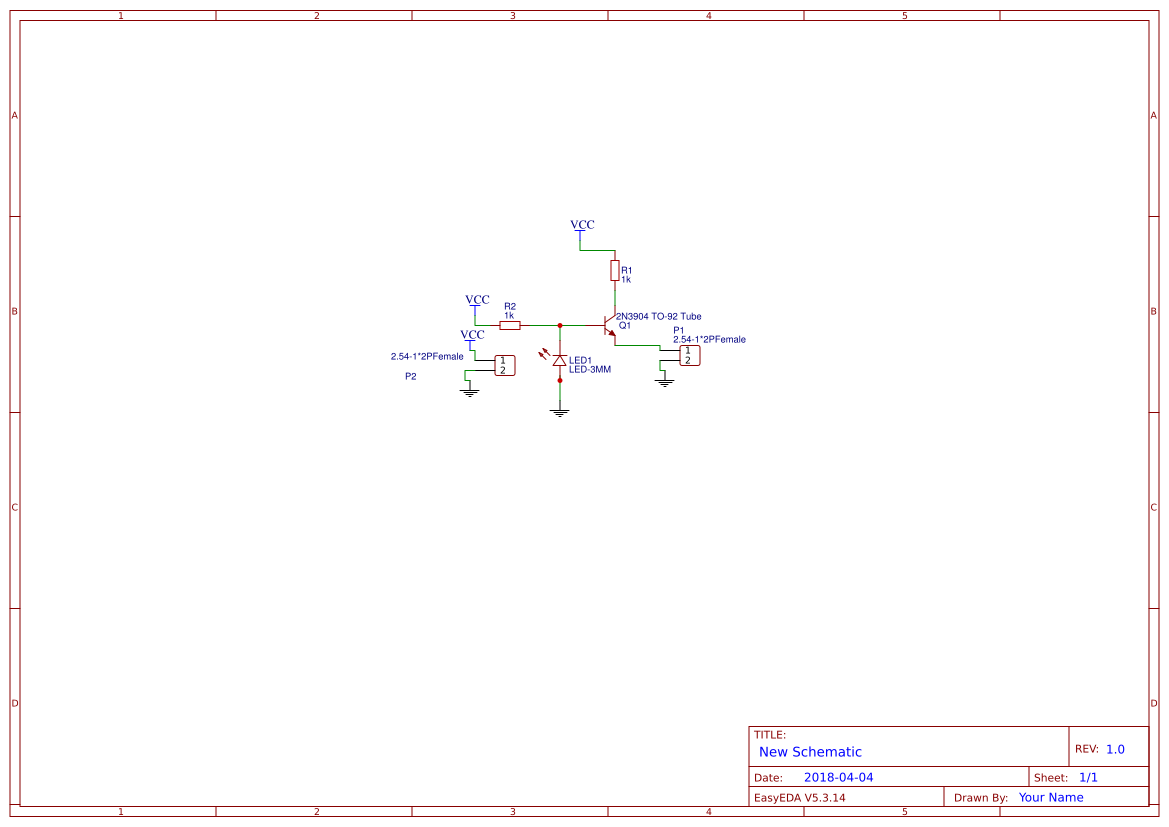Click the "Your Name" drawn-by field
Viewport: 1169px width, 827px height.
coord(1050,797)
